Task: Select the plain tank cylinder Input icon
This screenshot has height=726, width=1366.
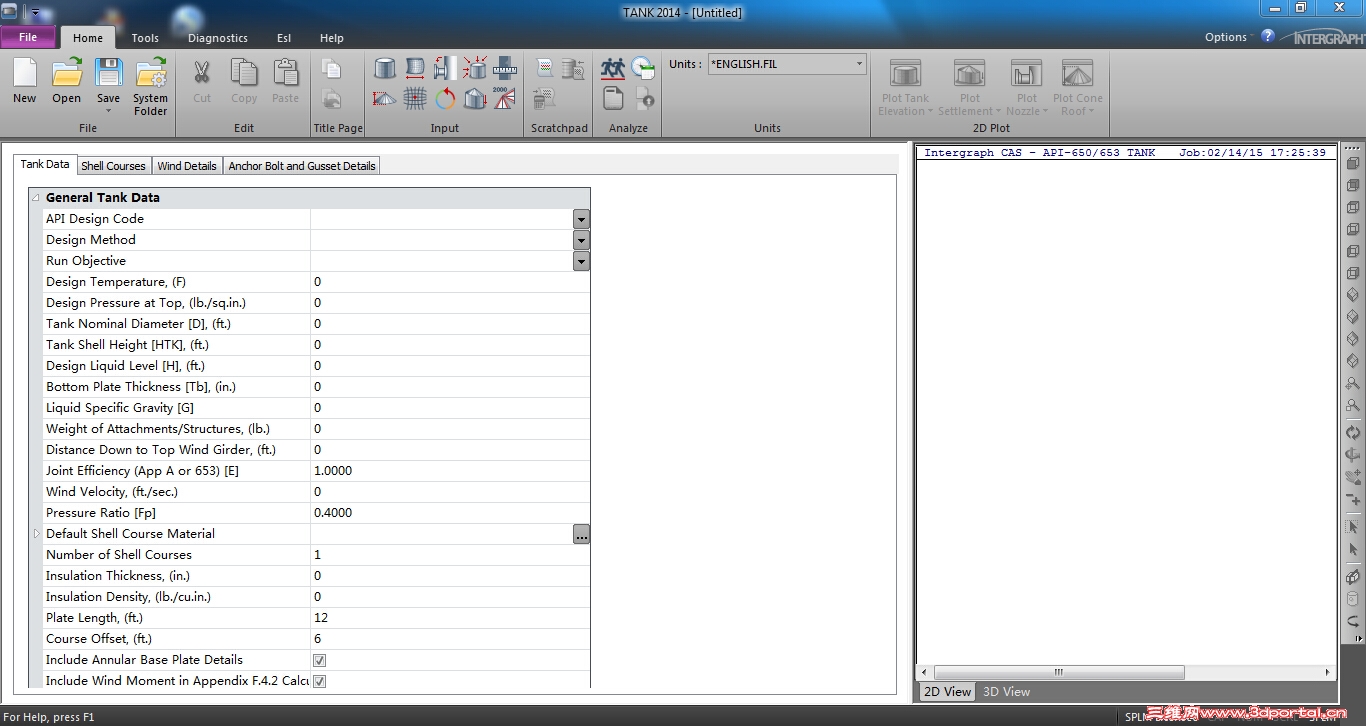Action: [385, 68]
